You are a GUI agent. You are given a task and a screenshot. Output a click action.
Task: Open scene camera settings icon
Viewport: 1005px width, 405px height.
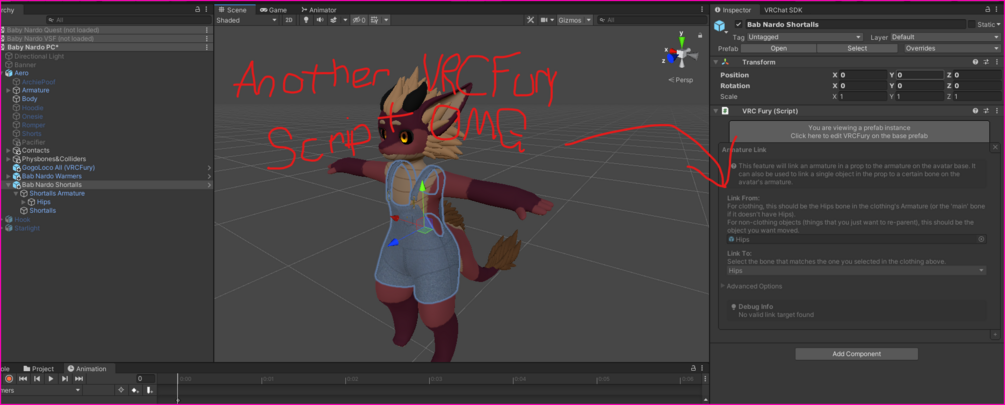pyautogui.click(x=544, y=21)
